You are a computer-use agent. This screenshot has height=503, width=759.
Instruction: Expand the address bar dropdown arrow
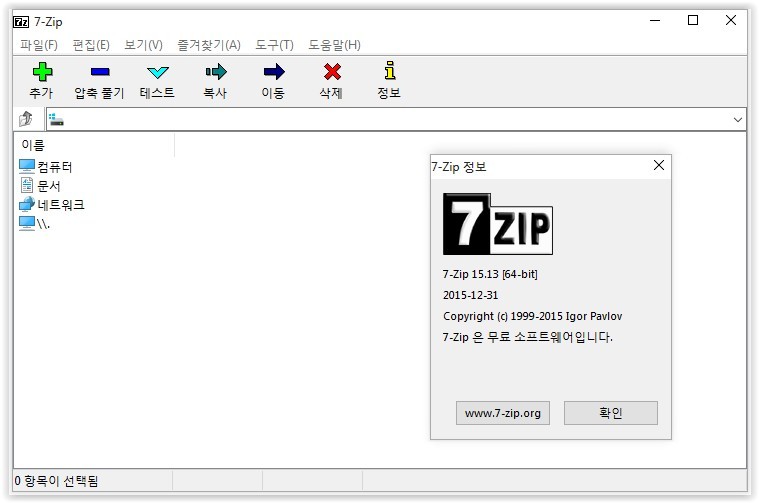click(738, 120)
